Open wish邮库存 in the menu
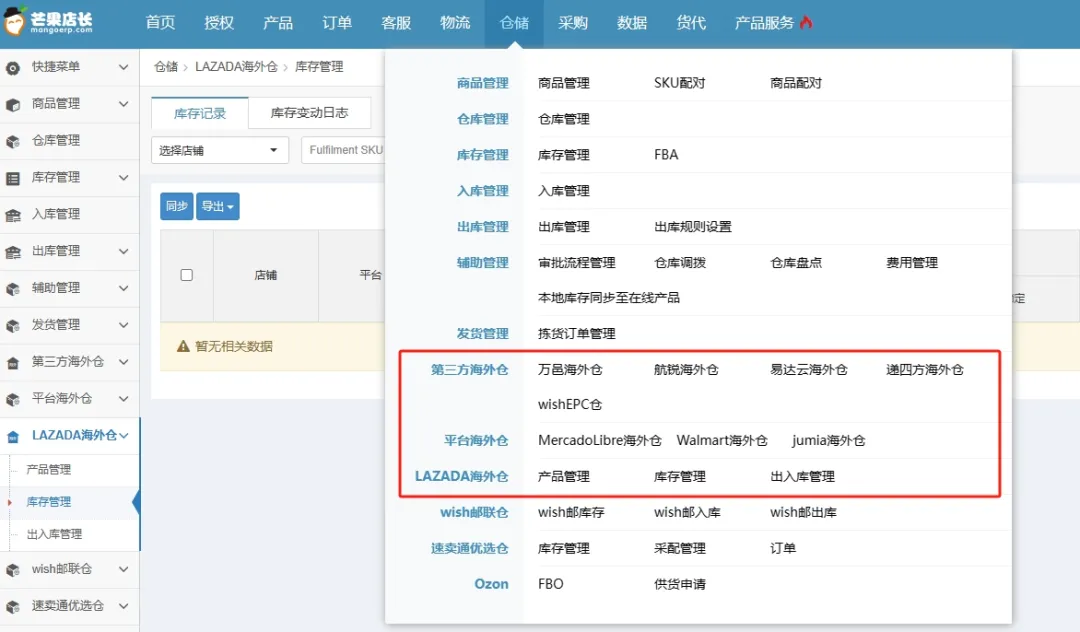Screen dimensions: 1080x632 pyautogui.click(x=571, y=512)
